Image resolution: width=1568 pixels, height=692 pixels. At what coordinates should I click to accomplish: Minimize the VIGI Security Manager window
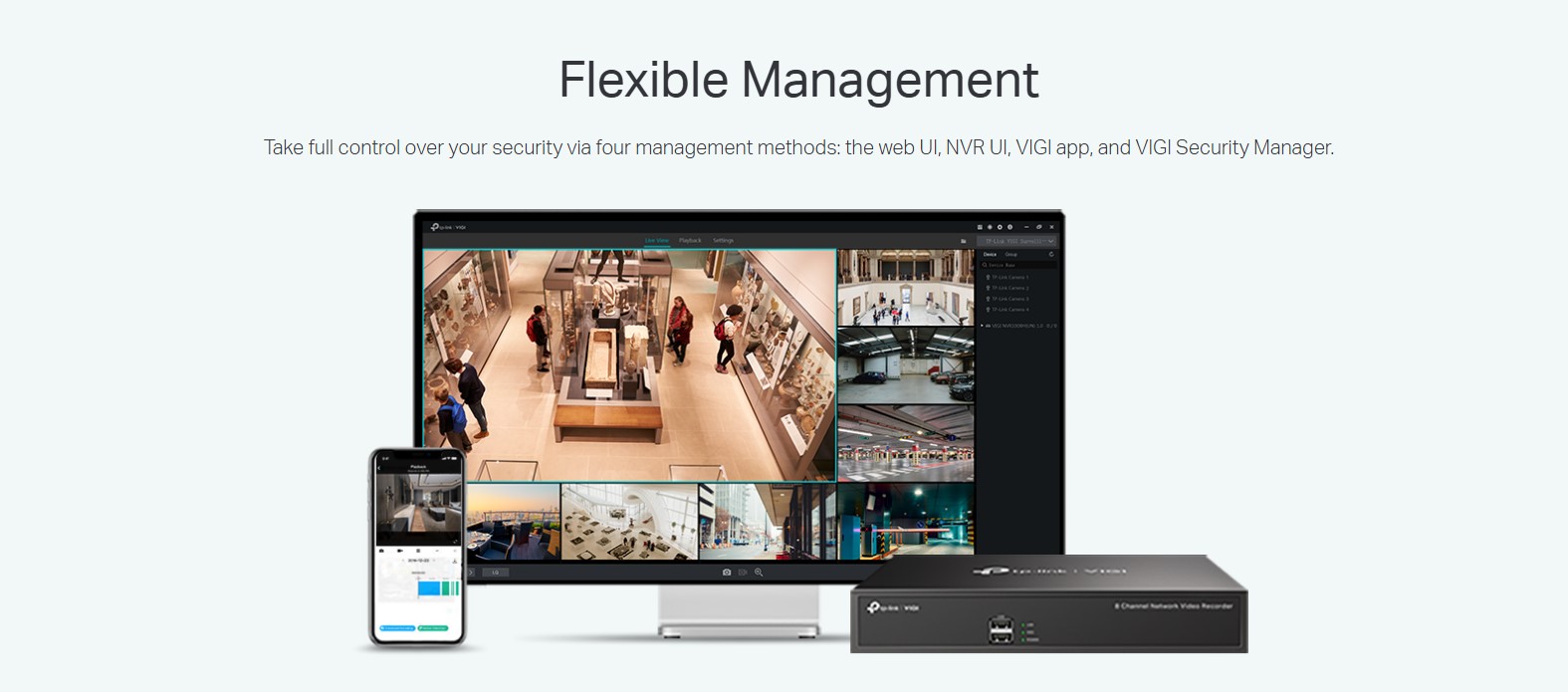pos(1025,227)
